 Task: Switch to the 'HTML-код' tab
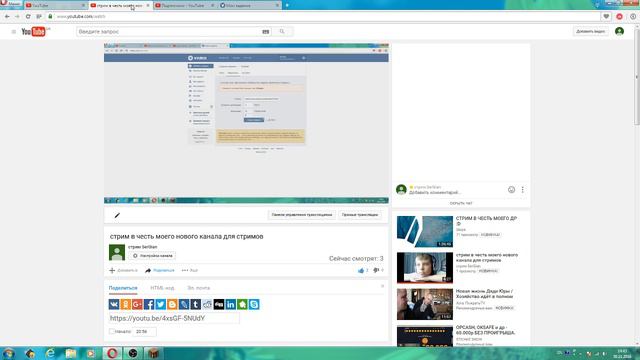162,288
